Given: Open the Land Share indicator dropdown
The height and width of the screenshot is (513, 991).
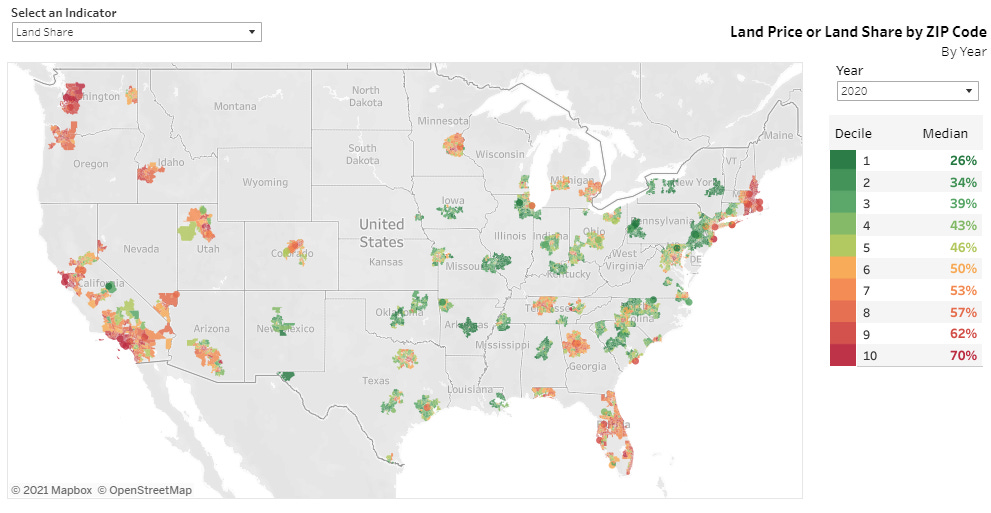Looking at the screenshot, I should [x=137, y=32].
